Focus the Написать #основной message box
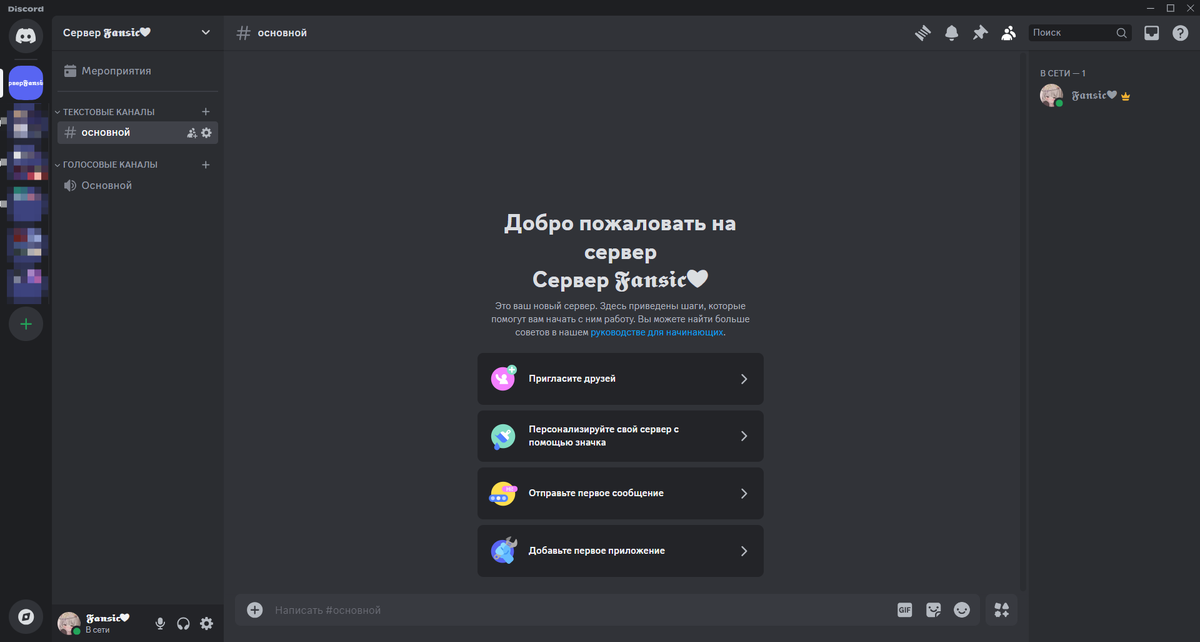1200x642 pixels. coord(580,610)
